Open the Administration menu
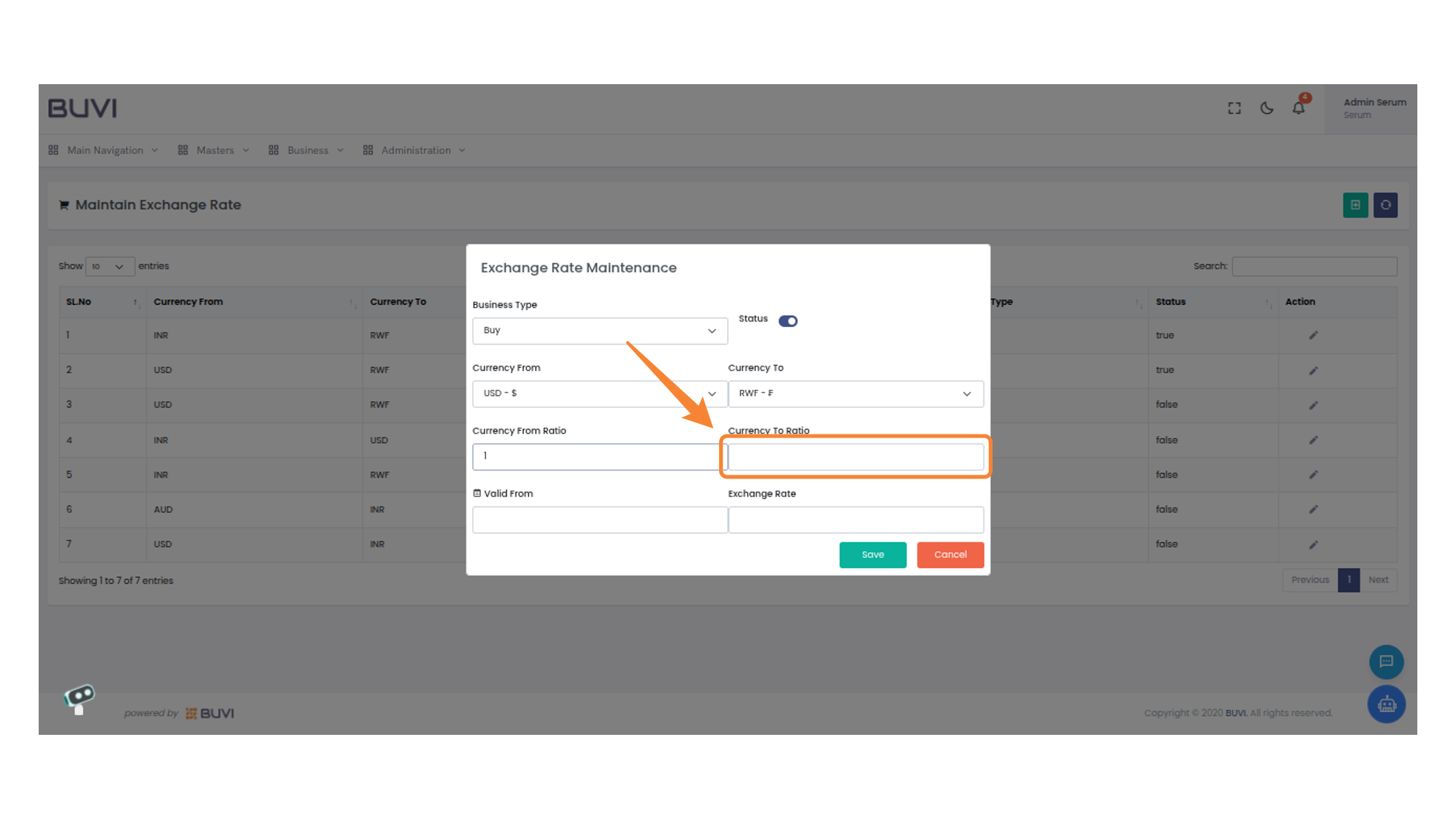The image size is (1456, 819). (415, 150)
